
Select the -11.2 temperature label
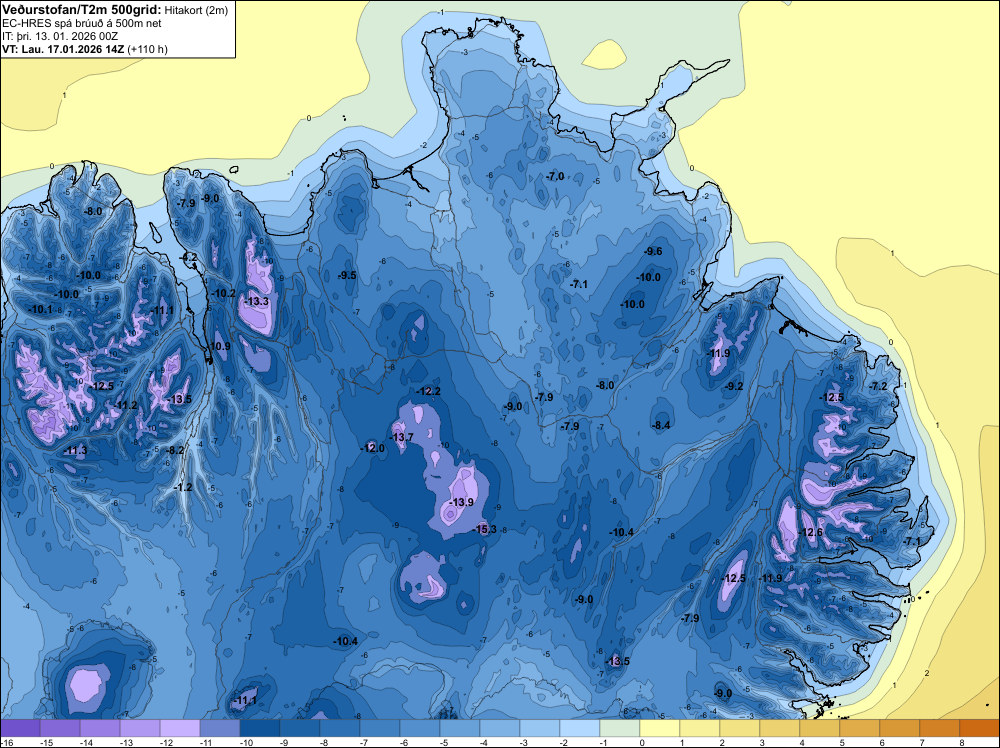pyautogui.click(x=126, y=406)
